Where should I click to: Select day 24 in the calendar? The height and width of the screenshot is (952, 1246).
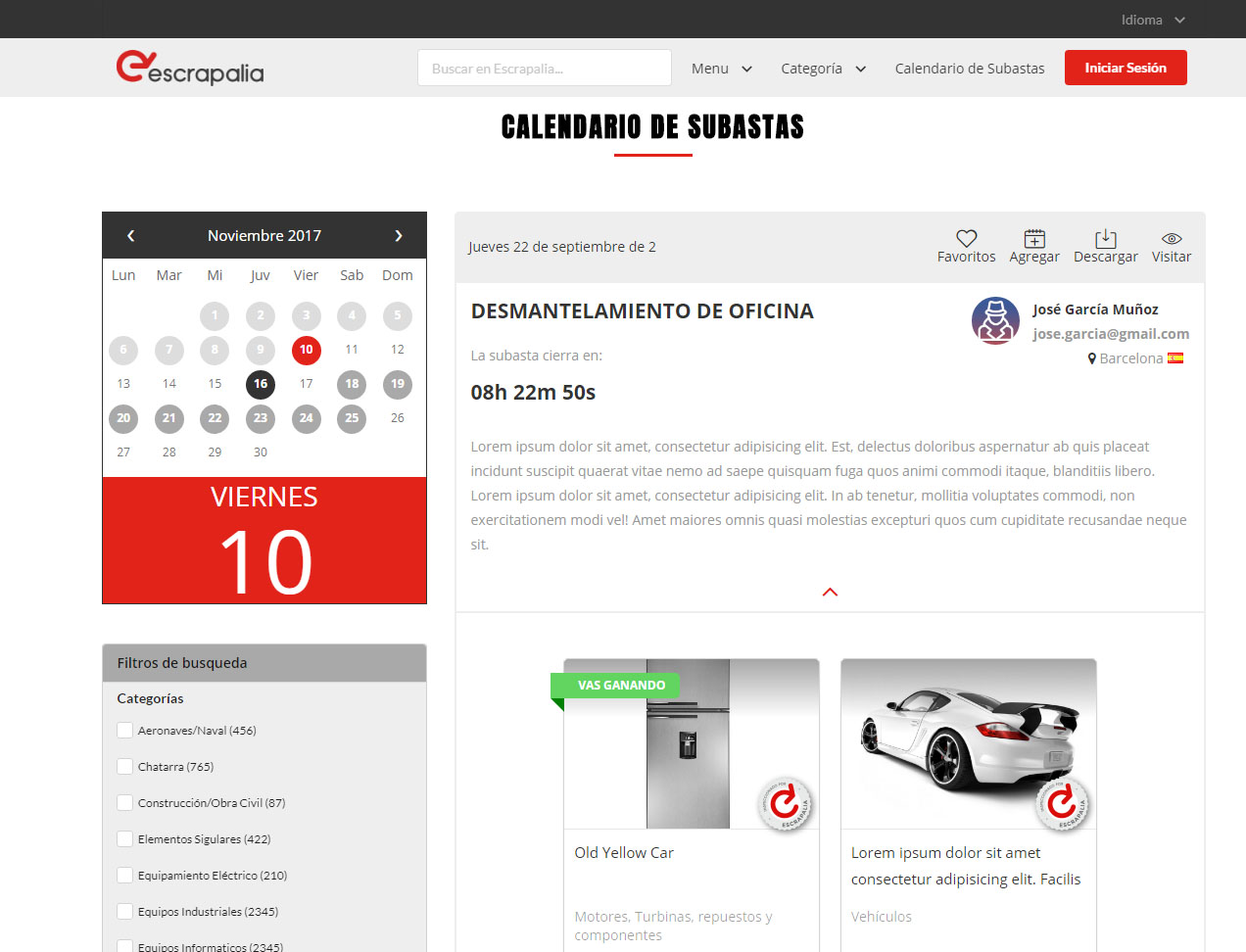pyautogui.click(x=306, y=418)
